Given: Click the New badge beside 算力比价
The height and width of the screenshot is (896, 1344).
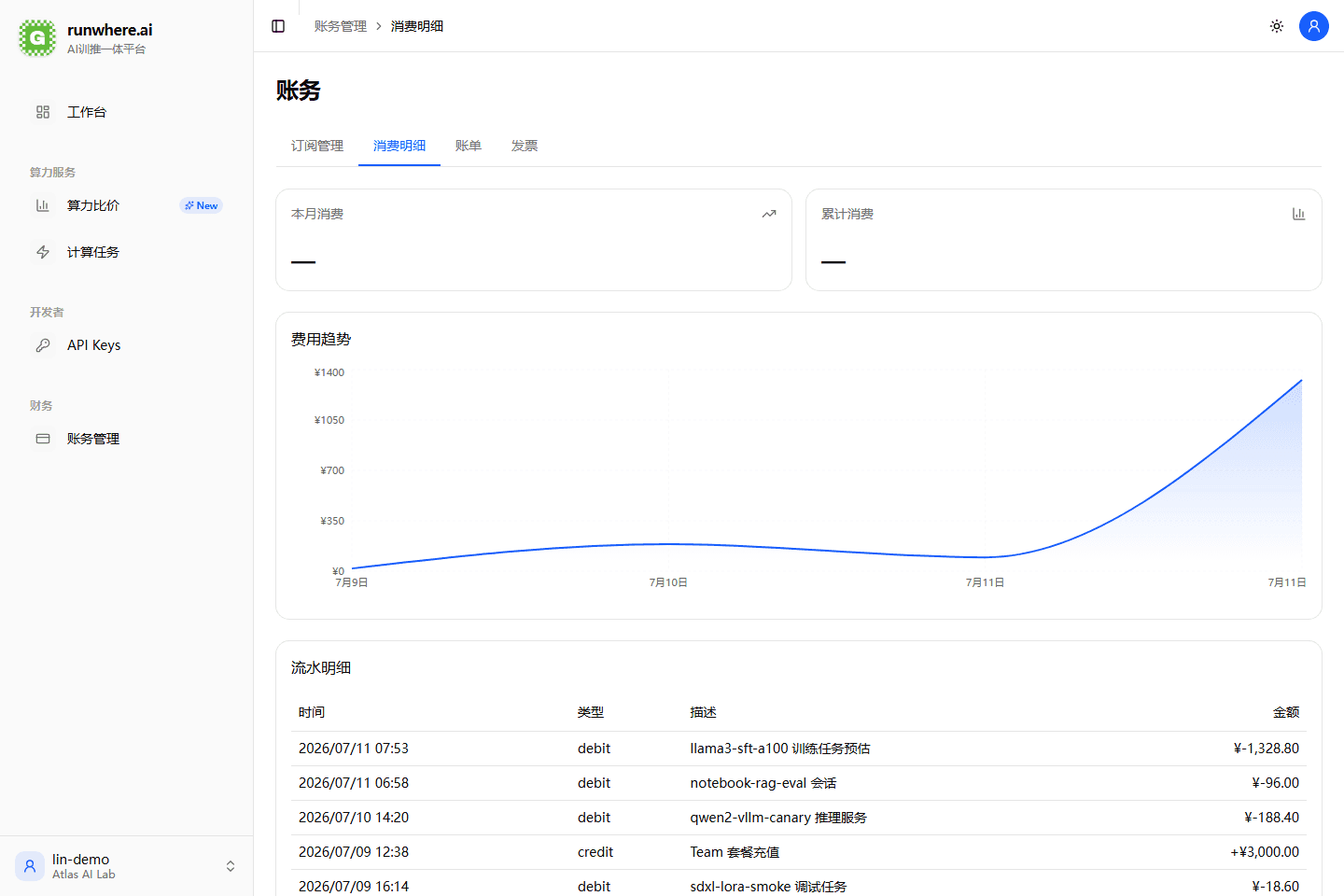Looking at the screenshot, I should coord(201,205).
